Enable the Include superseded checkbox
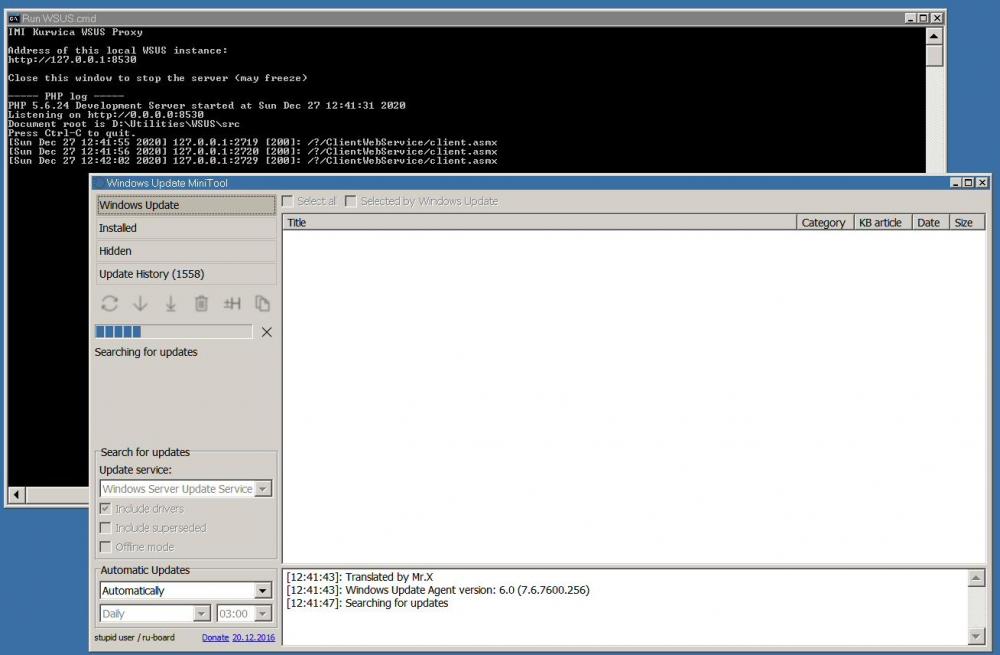The width and height of the screenshot is (1000, 655). coord(106,528)
